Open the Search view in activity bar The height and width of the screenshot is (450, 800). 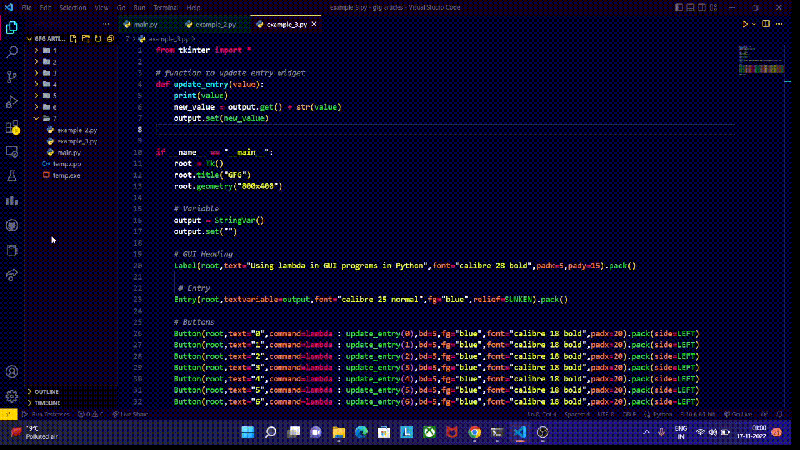pyautogui.click(x=12, y=52)
